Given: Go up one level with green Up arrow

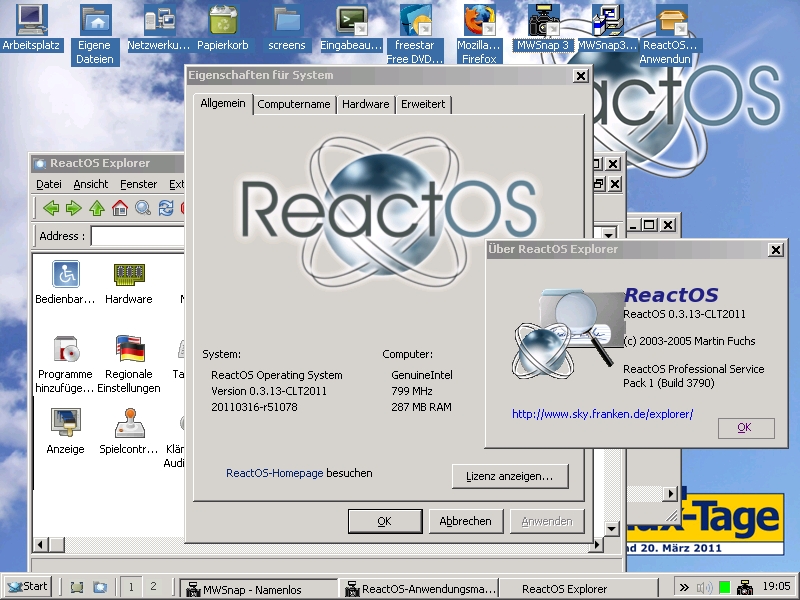Looking at the screenshot, I should (97, 208).
